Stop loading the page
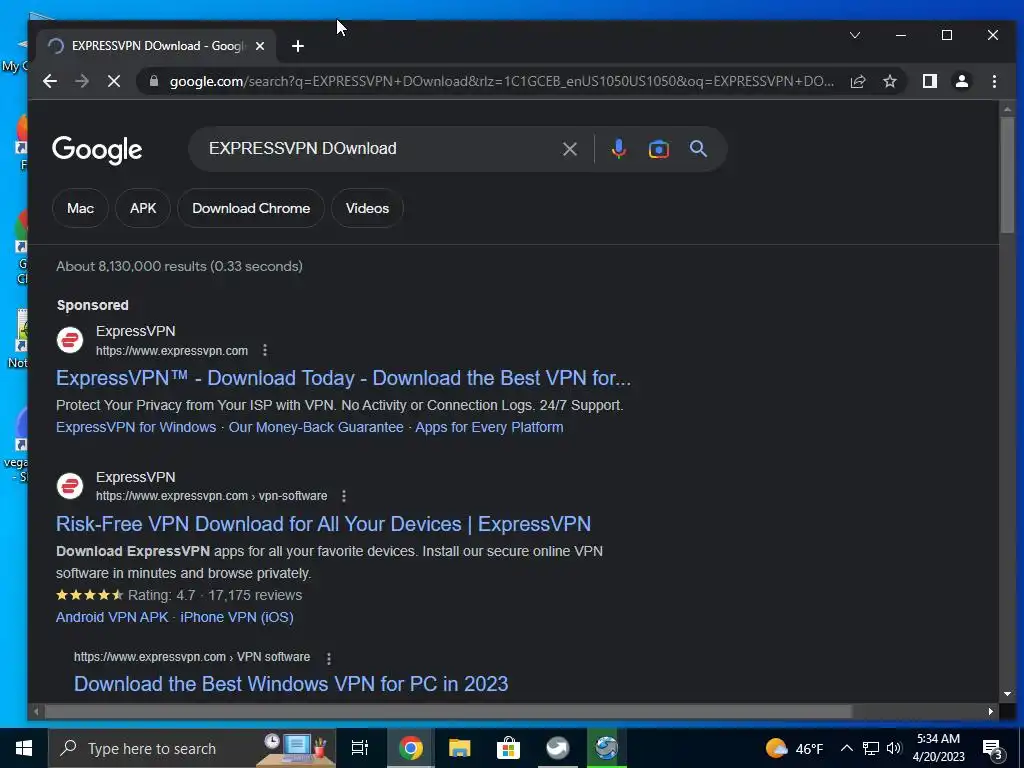 (x=114, y=81)
